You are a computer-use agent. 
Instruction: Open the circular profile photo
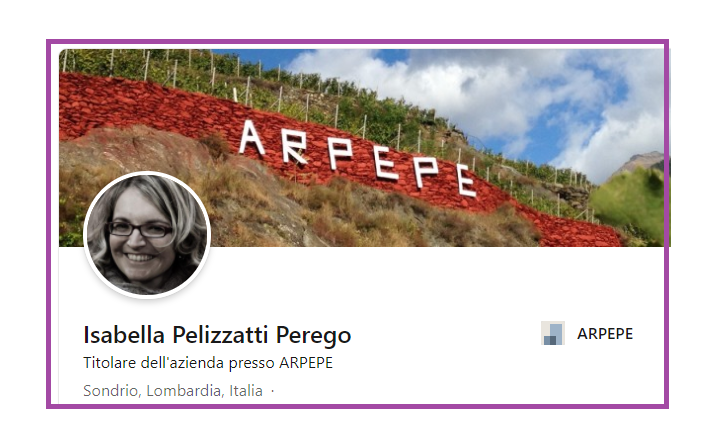pos(147,235)
